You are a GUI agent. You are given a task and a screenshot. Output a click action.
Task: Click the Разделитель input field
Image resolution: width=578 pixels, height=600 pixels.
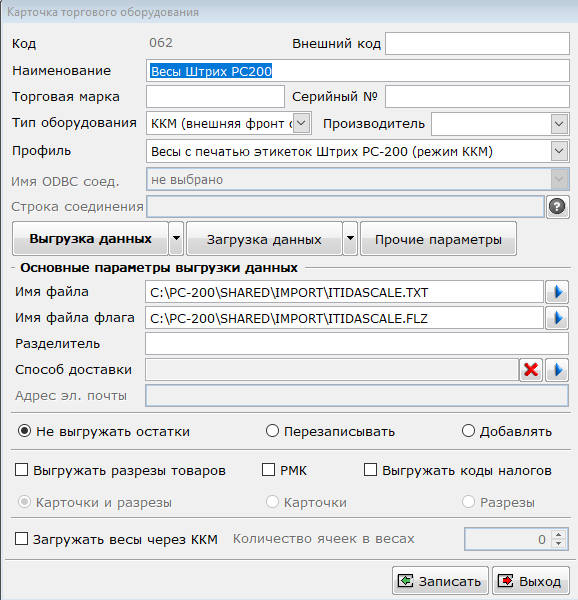click(x=357, y=344)
